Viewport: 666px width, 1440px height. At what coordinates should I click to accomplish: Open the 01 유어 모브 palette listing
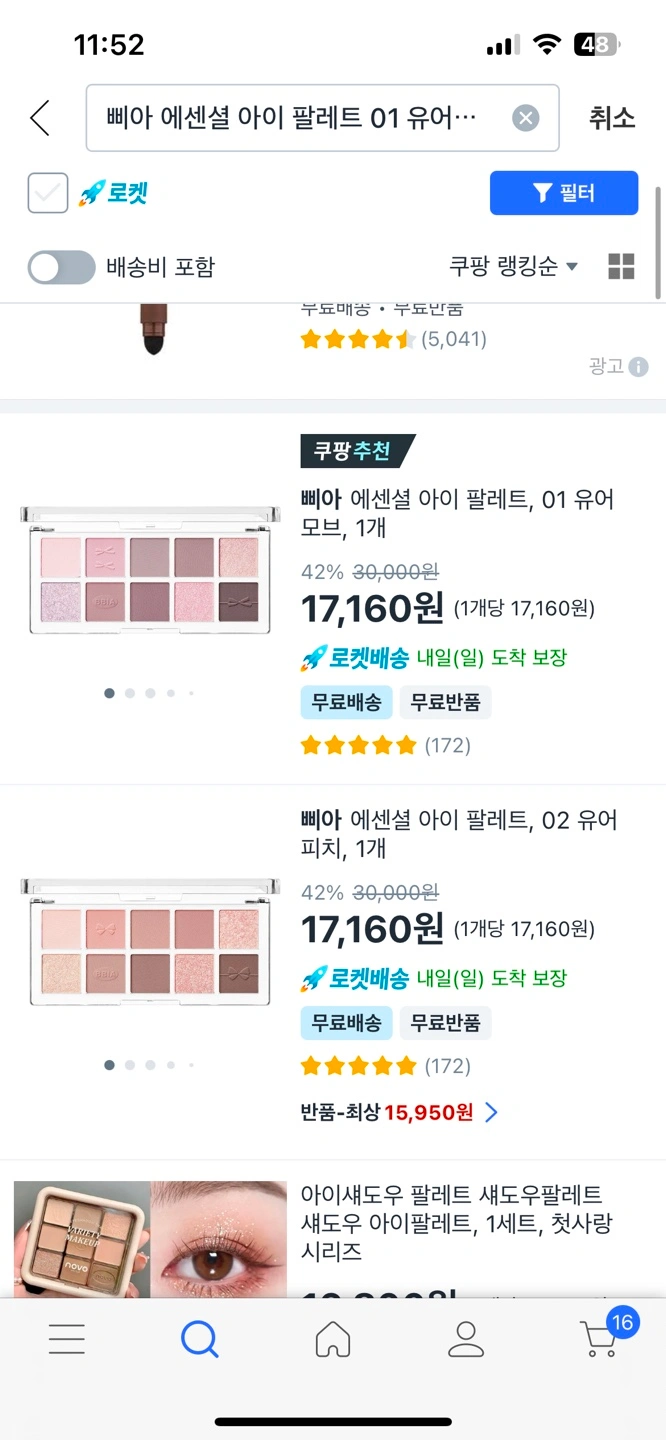[x=457, y=512]
